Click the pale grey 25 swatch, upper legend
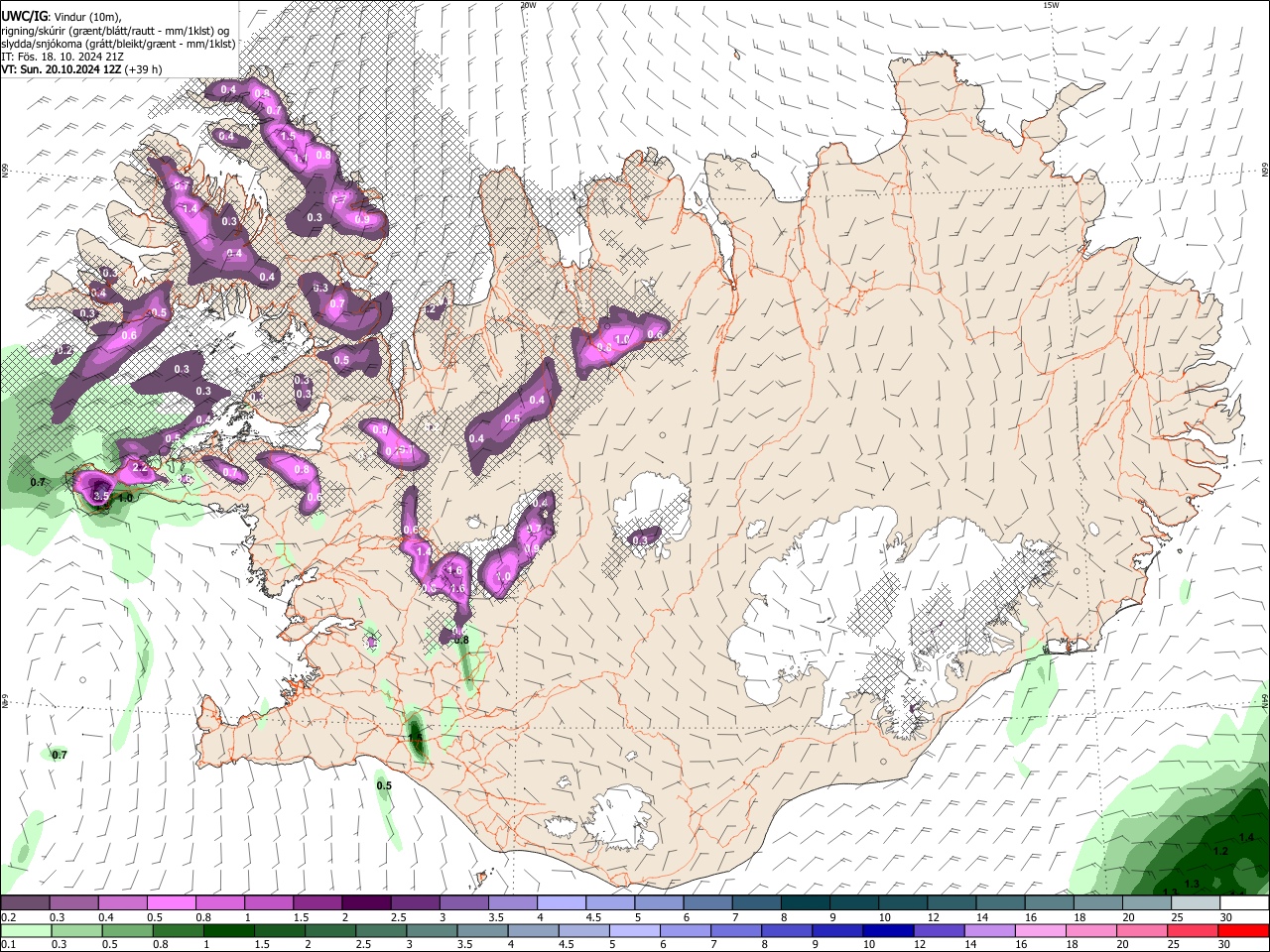The height and width of the screenshot is (952, 1270). pos(1196,902)
